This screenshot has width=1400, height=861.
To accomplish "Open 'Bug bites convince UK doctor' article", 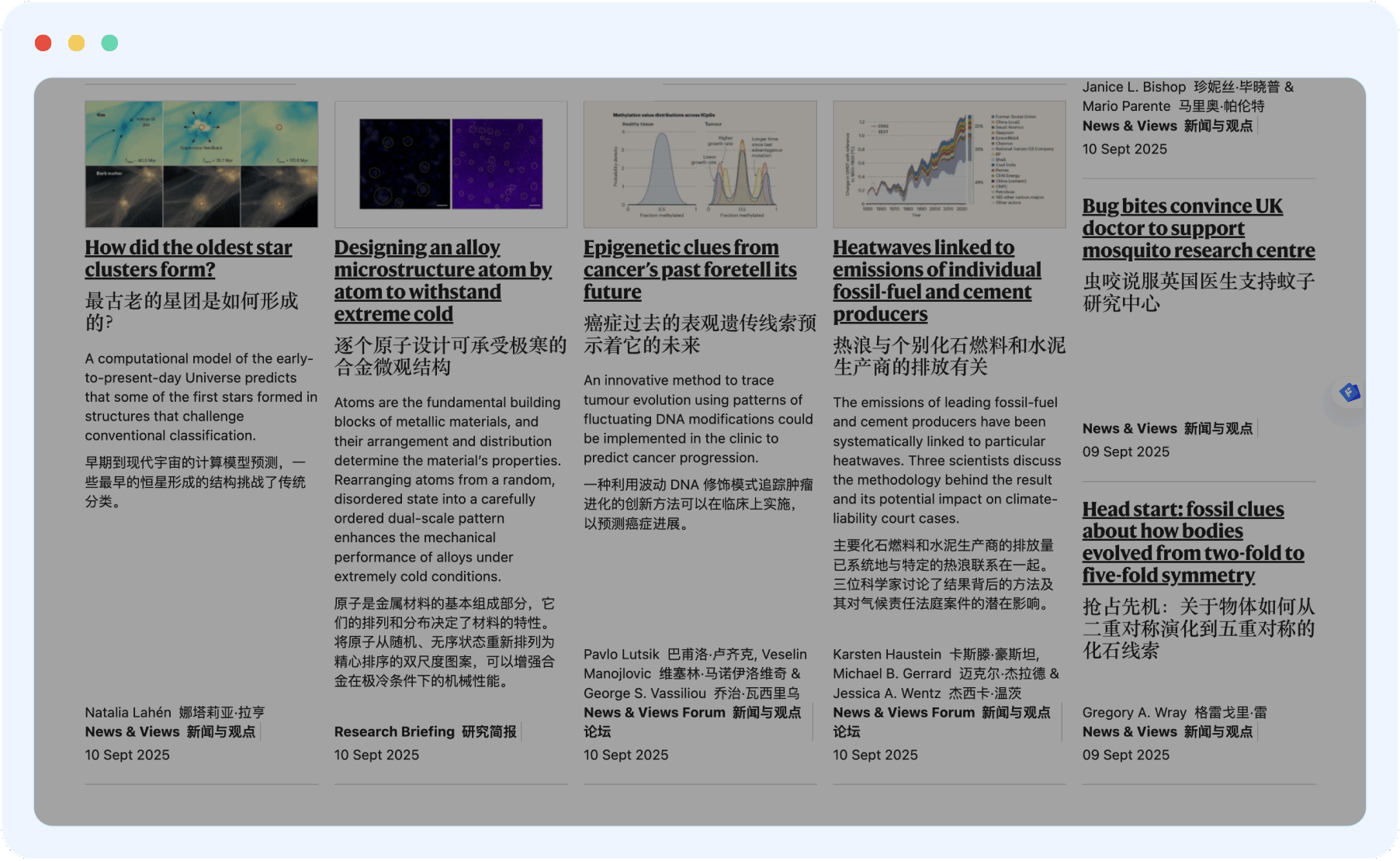I will click(x=1197, y=228).
